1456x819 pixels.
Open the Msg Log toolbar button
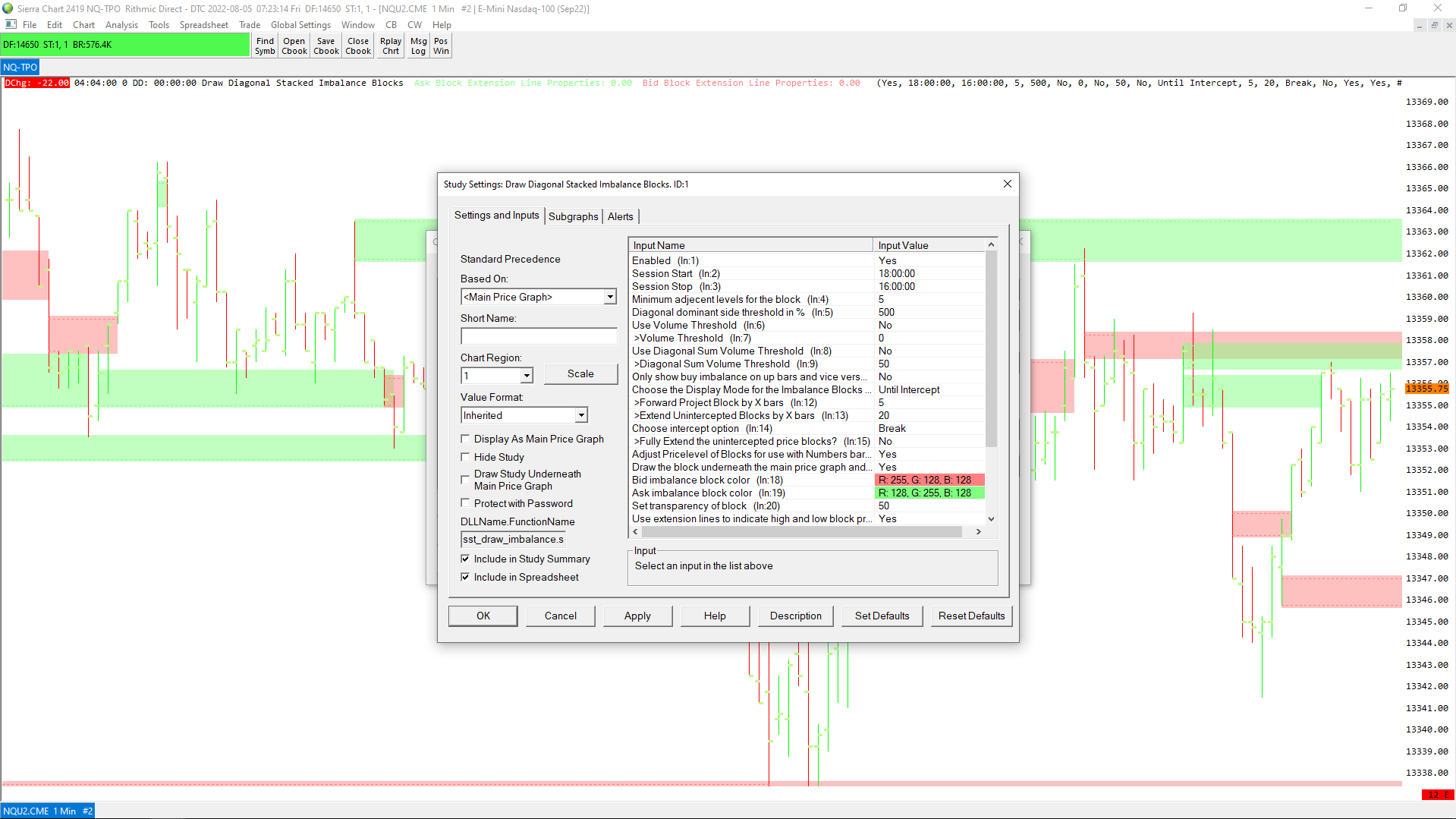(418, 46)
